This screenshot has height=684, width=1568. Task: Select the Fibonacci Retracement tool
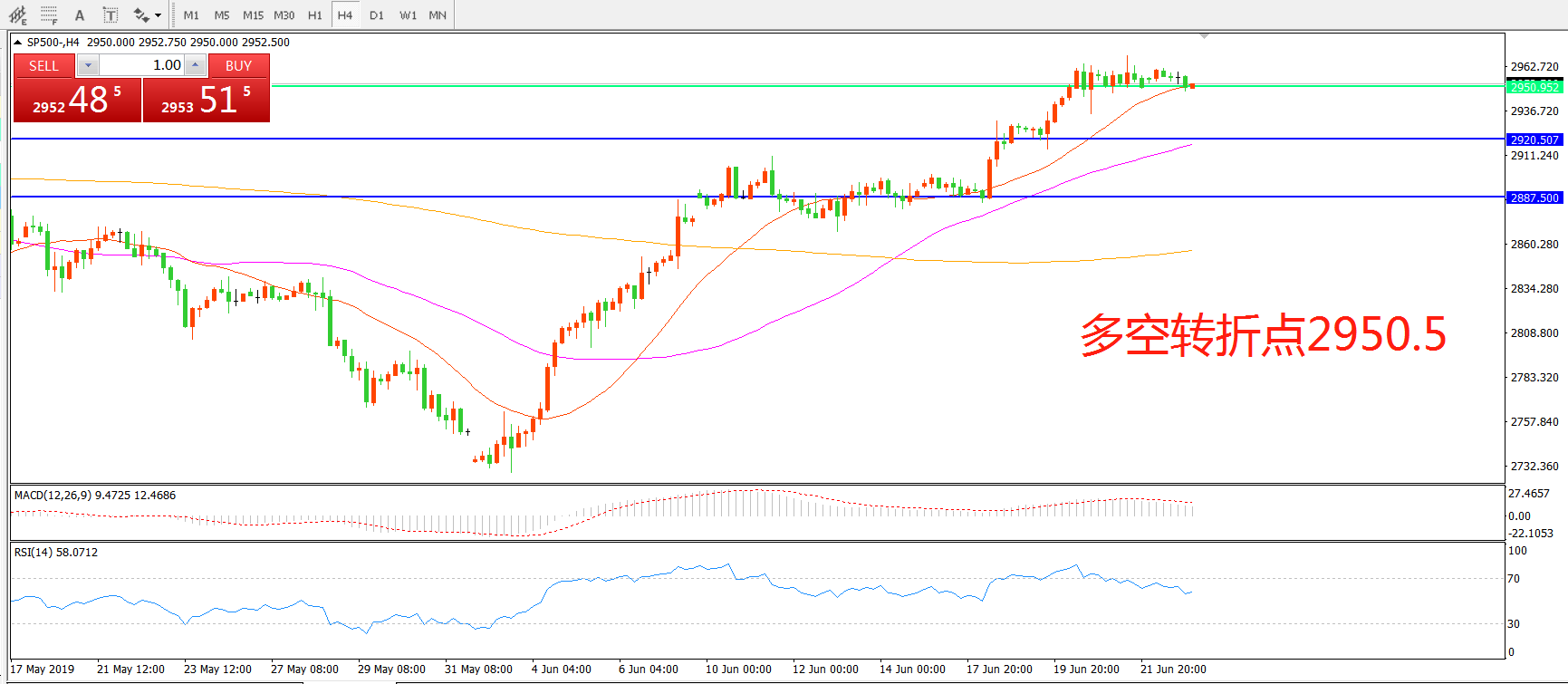(49, 15)
